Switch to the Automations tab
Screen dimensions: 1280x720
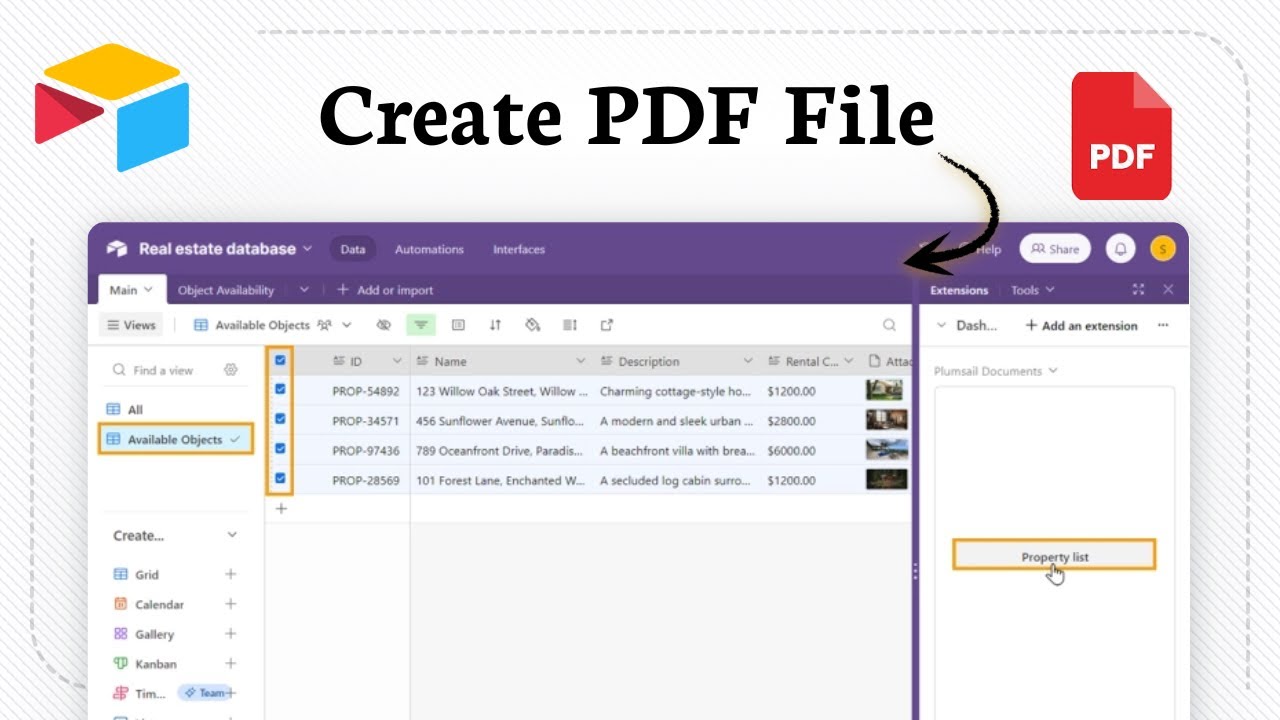tap(429, 249)
